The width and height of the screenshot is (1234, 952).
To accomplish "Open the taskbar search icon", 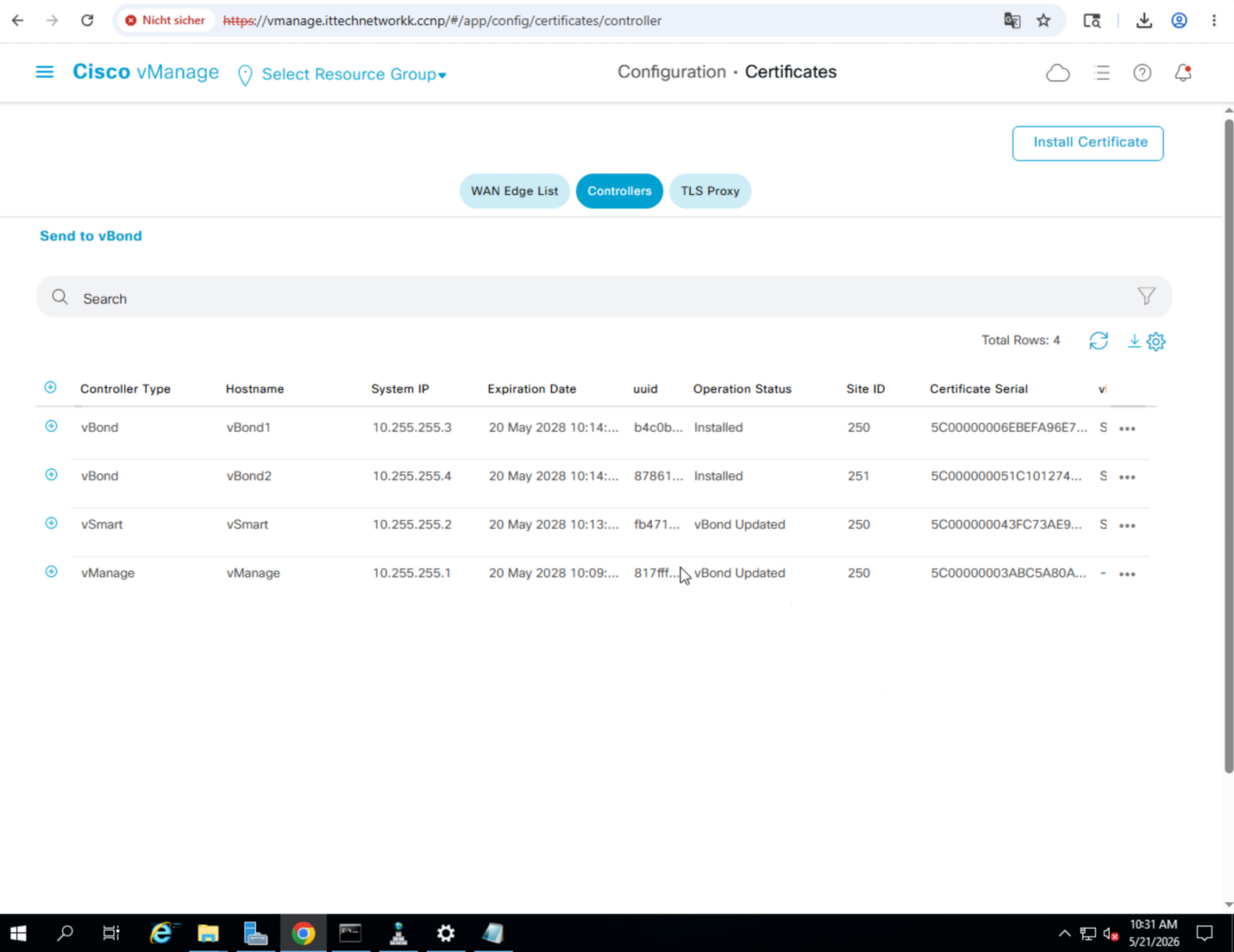I will [x=65, y=933].
